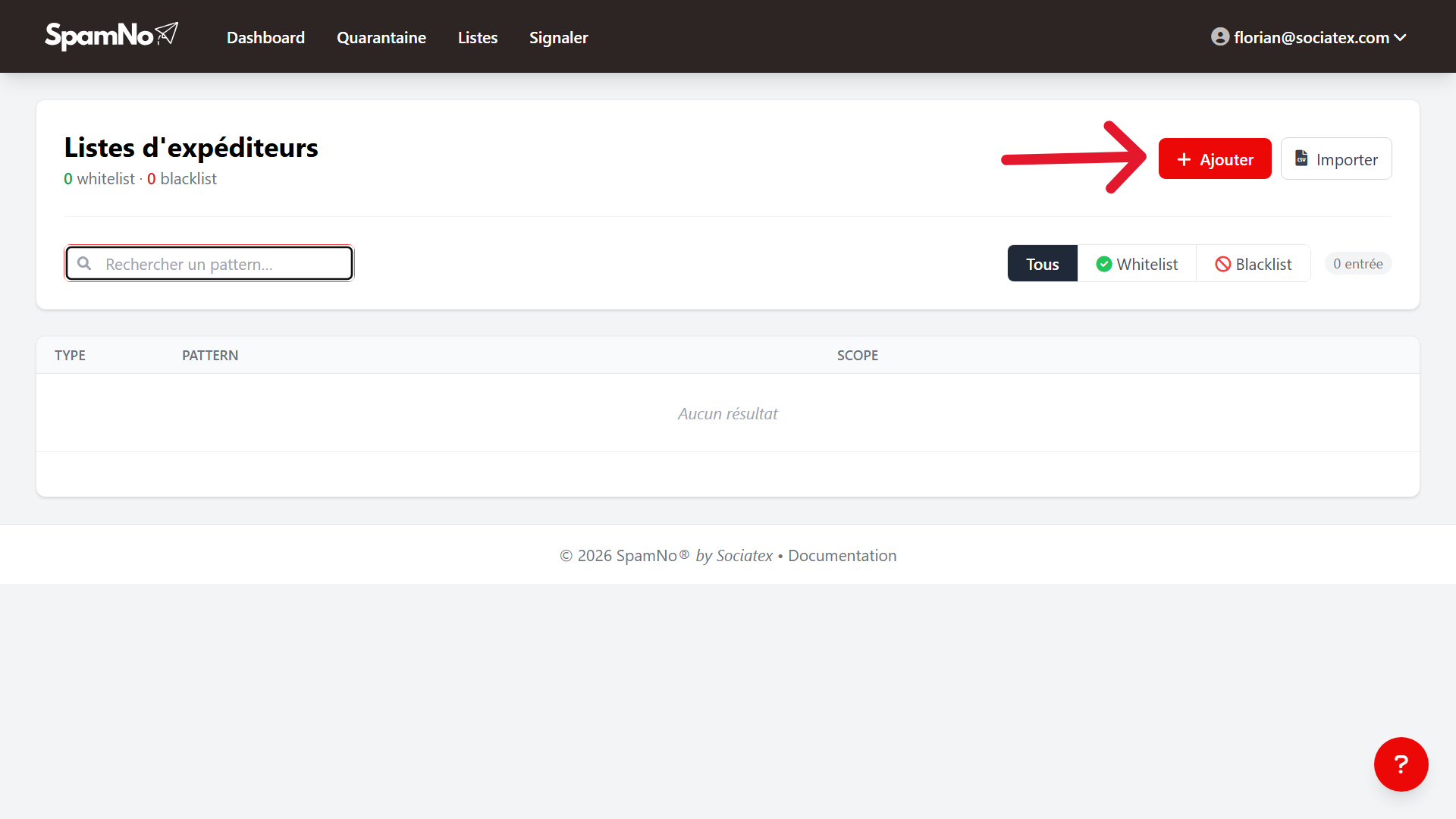This screenshot has width=1456, height=819.
Task: Open the Dashboard menu item
Action: 265,37
